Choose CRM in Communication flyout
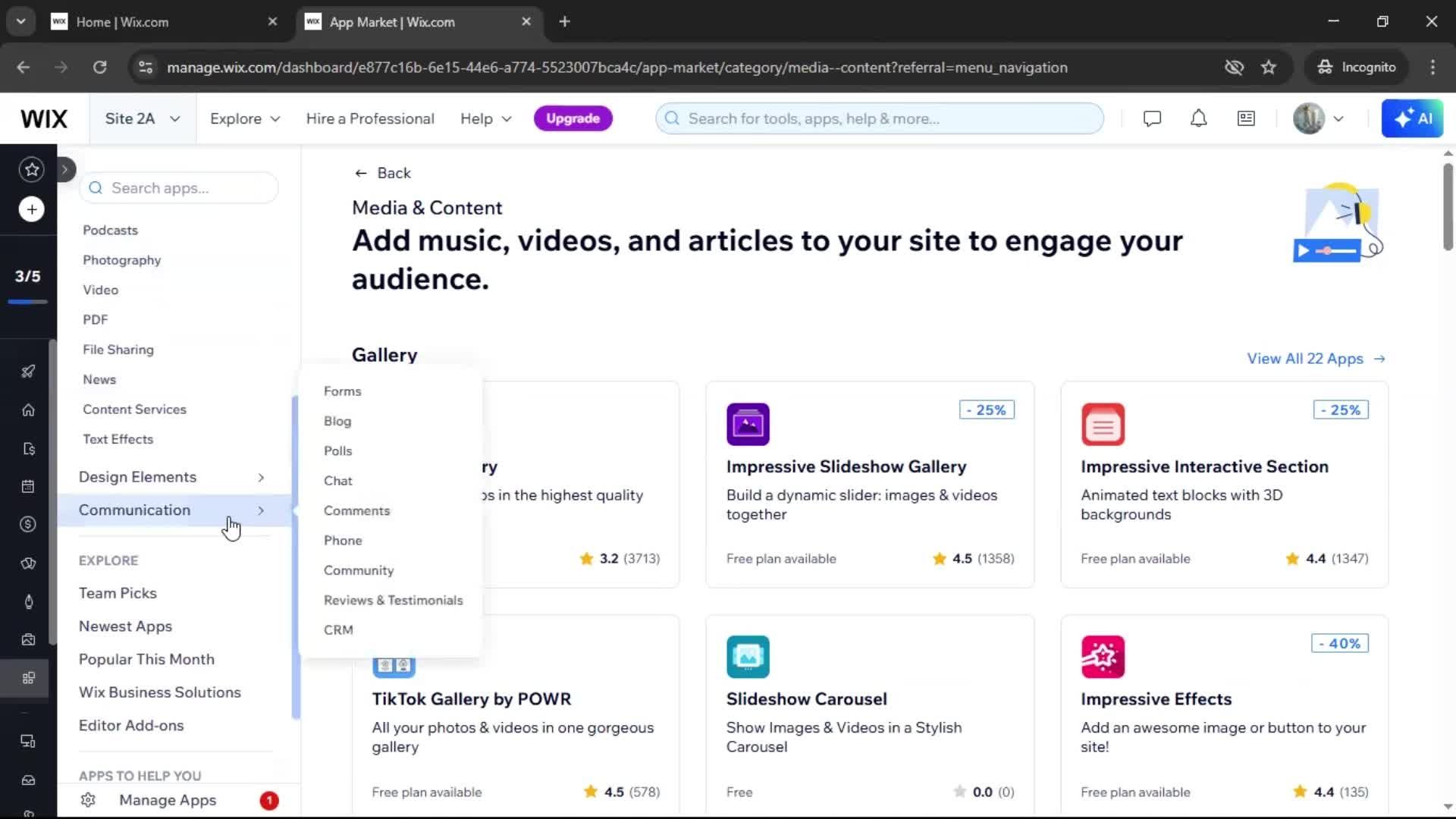The width and height of the screenshot is (1456, 819). coord(338,630)
